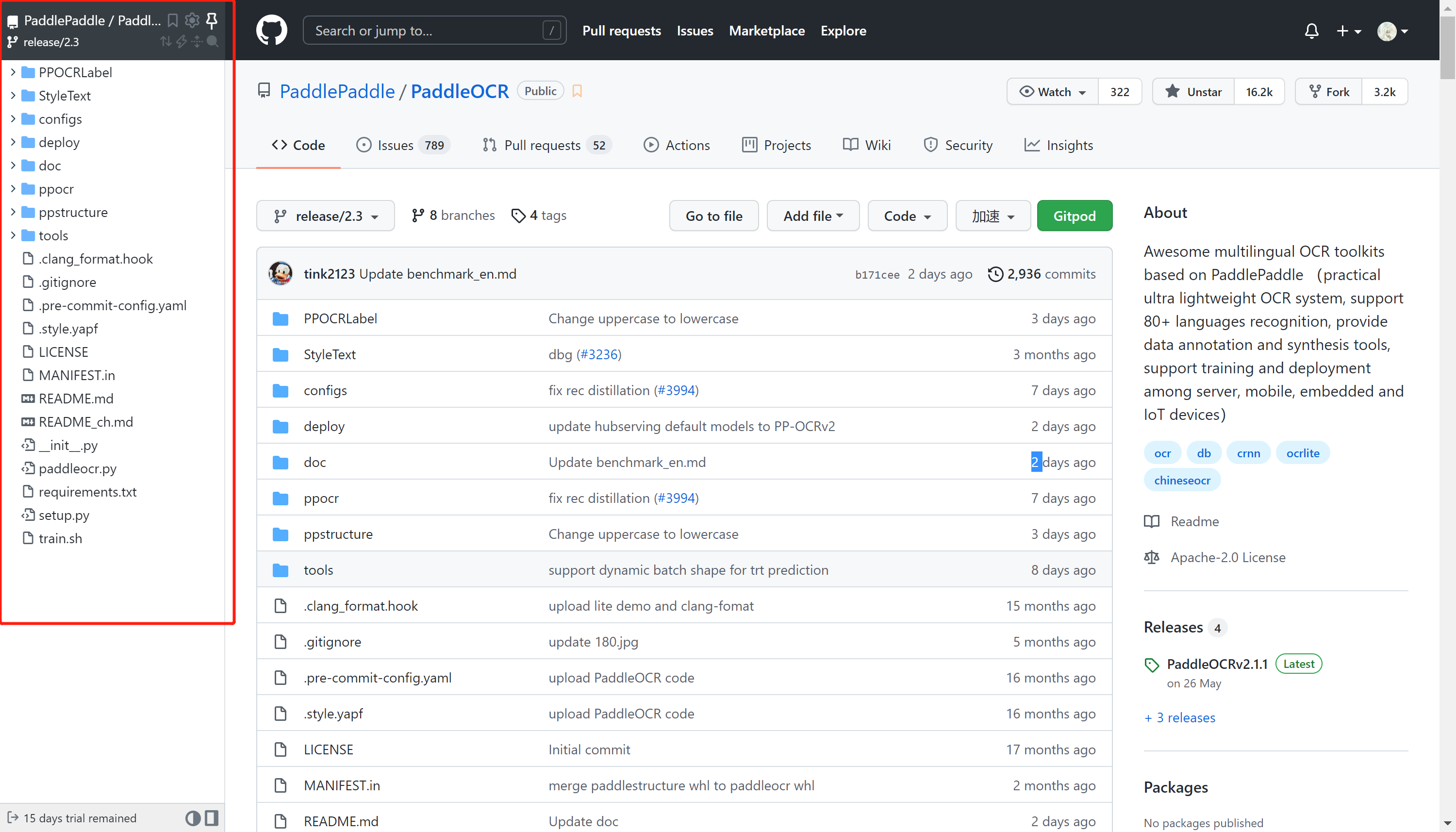The image size is (1456, 832).
Task: Click the commit history clock icon
Action: click(x=995, y=274)
